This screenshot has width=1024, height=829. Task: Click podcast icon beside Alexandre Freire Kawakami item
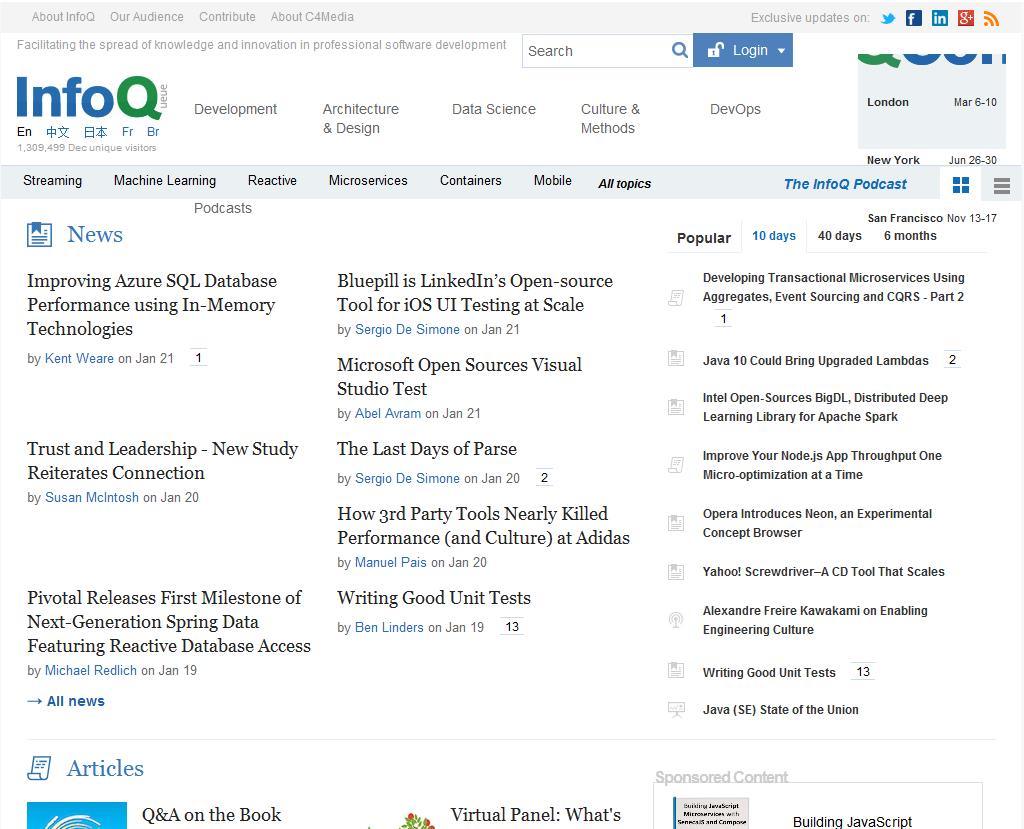676,619
